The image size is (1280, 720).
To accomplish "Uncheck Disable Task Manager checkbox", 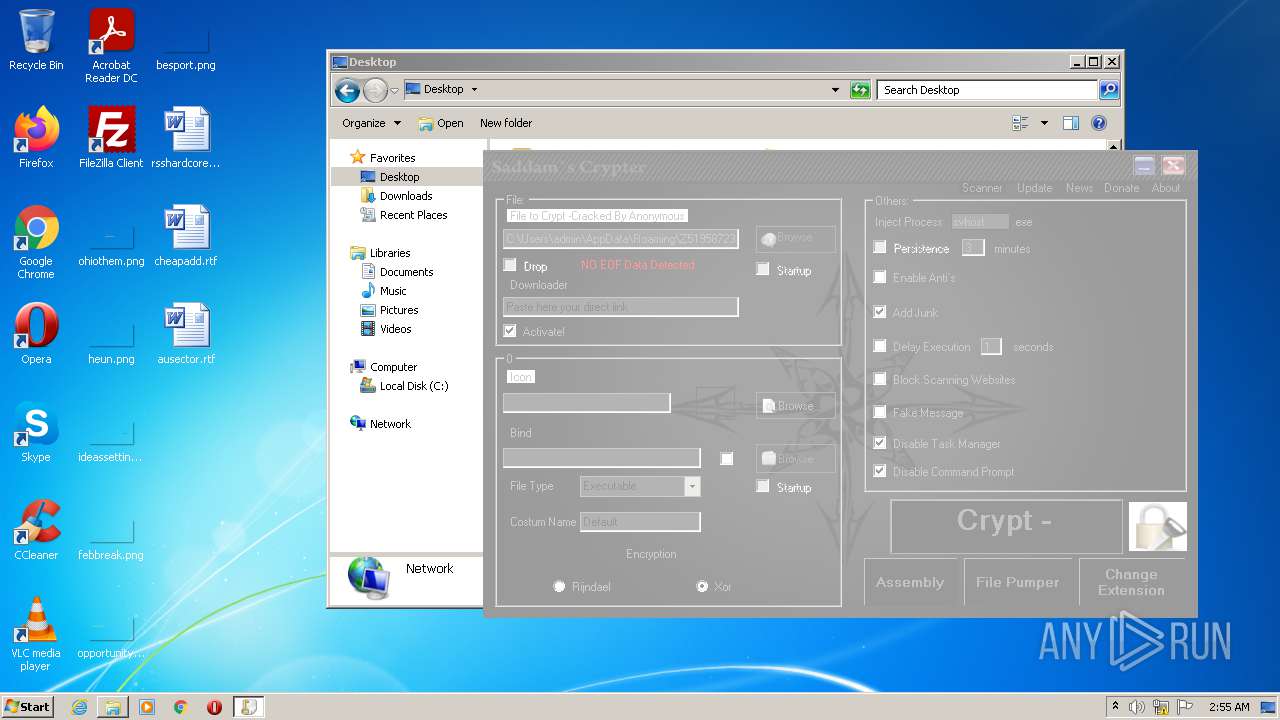I will coord(880,443).
